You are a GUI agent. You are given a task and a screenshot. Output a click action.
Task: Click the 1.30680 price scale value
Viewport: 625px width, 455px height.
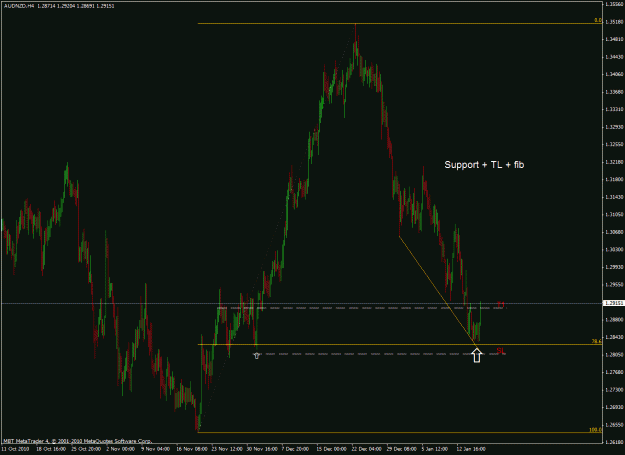[x=614, y=232]
